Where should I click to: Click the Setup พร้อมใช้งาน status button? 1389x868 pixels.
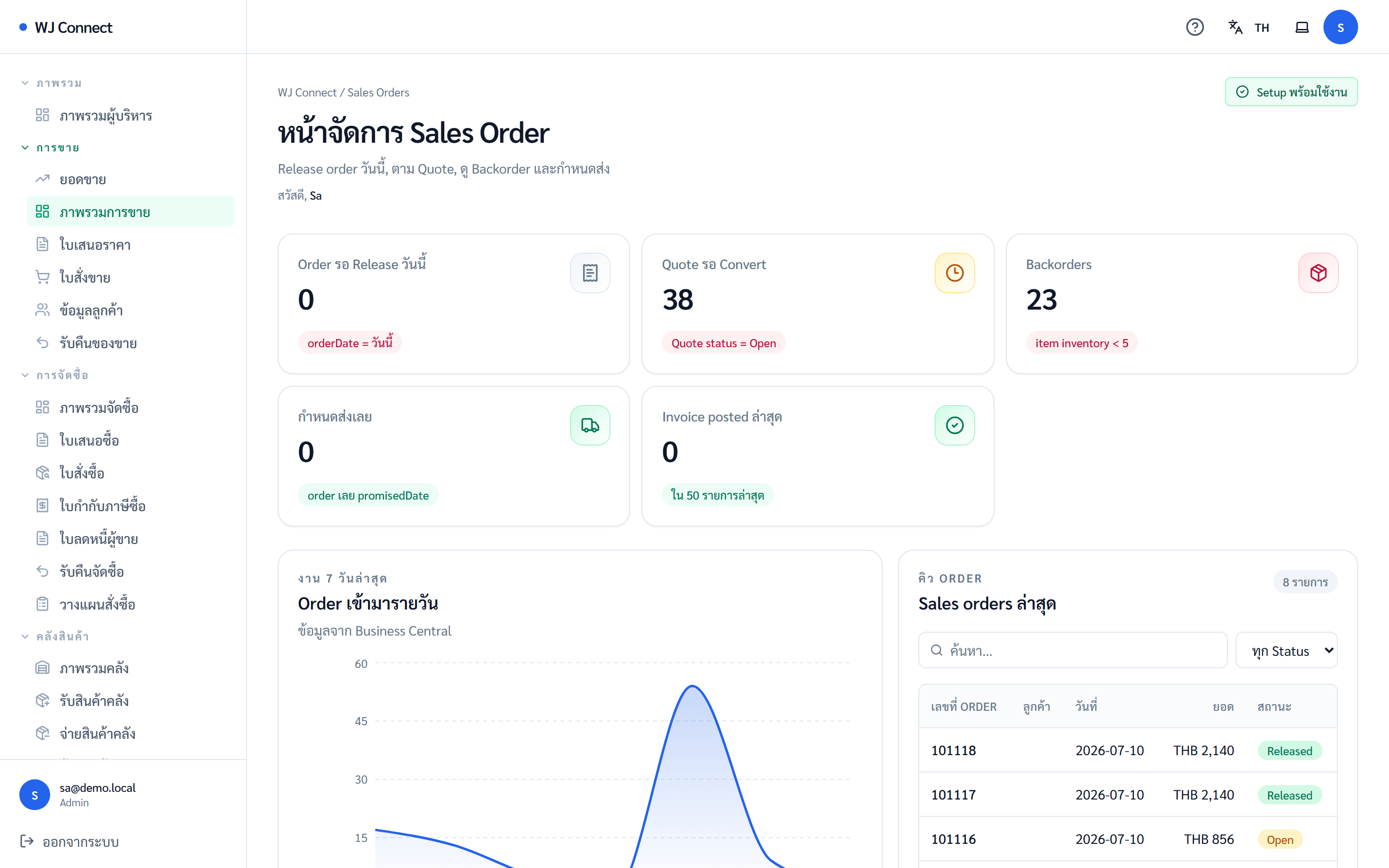(1291, 92)
